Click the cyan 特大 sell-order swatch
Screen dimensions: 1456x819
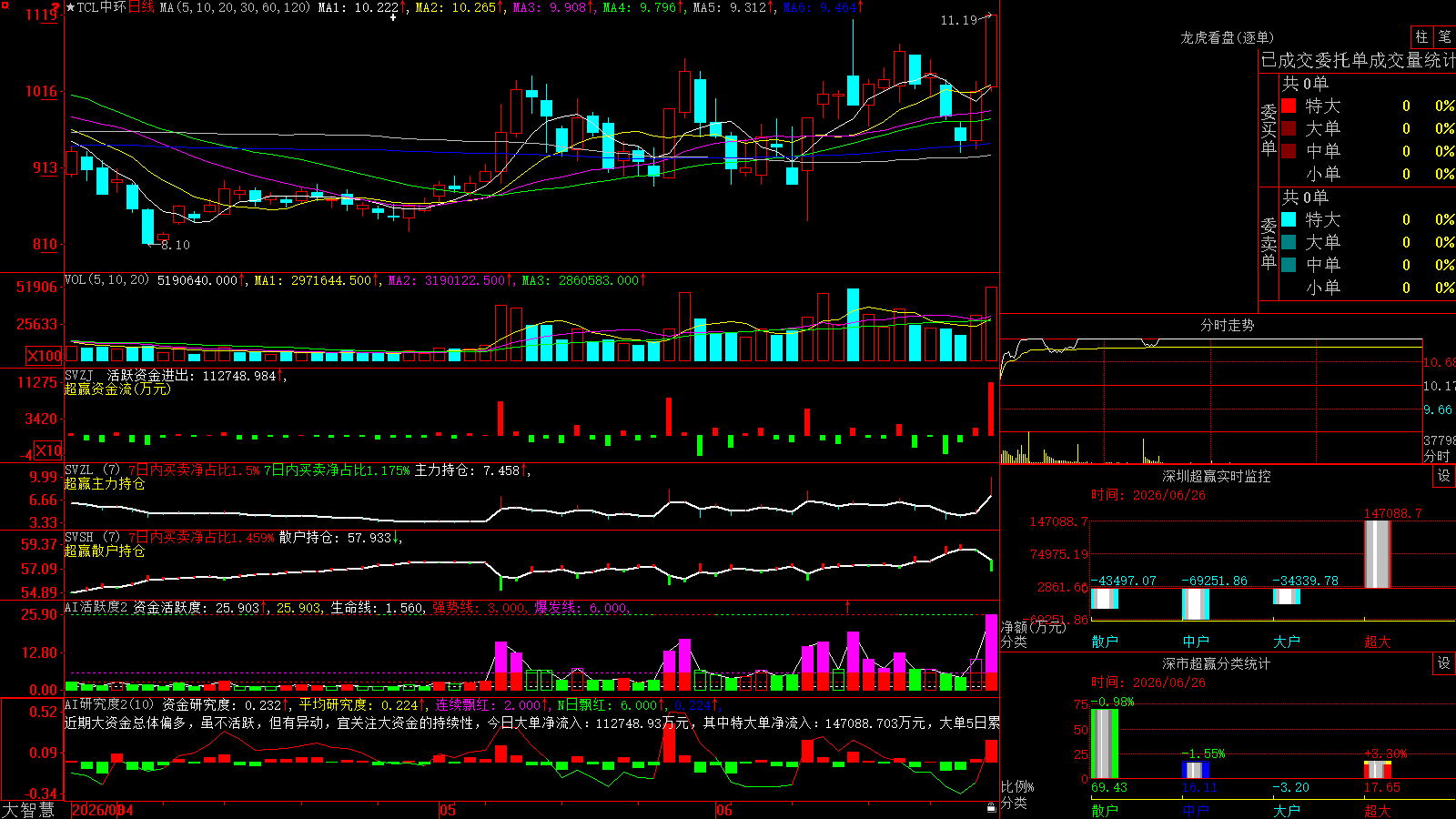(x=1289, y=219)
